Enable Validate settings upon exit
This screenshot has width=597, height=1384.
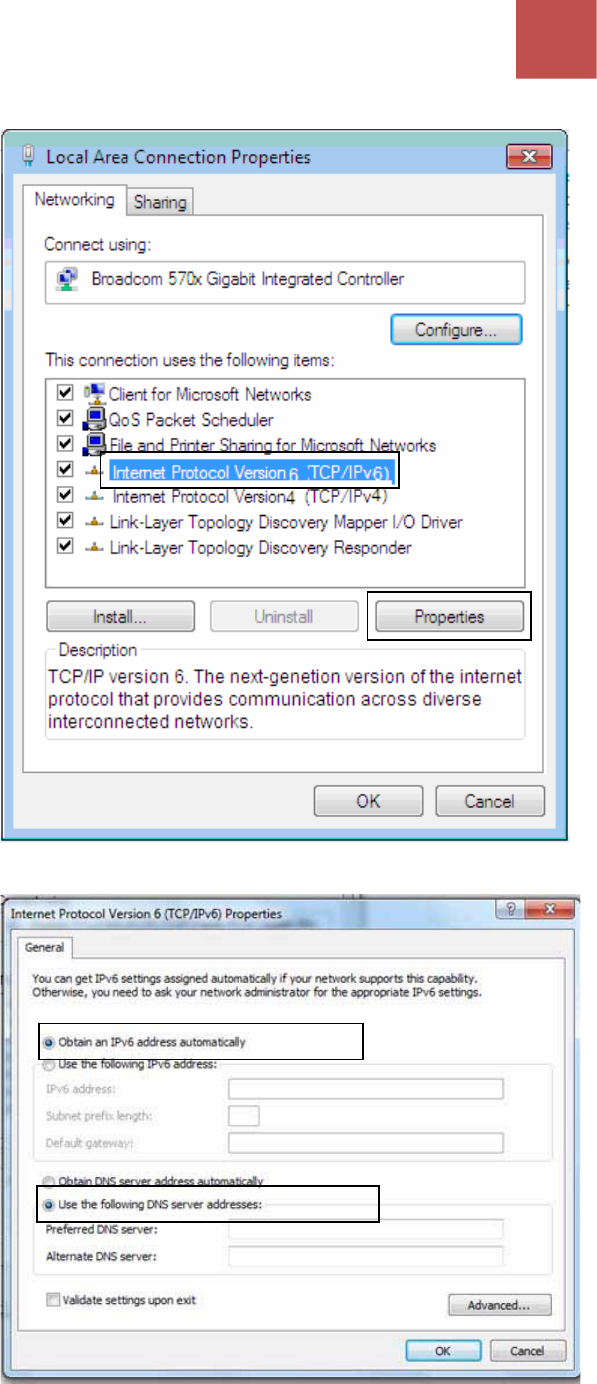pos(54,1300)
